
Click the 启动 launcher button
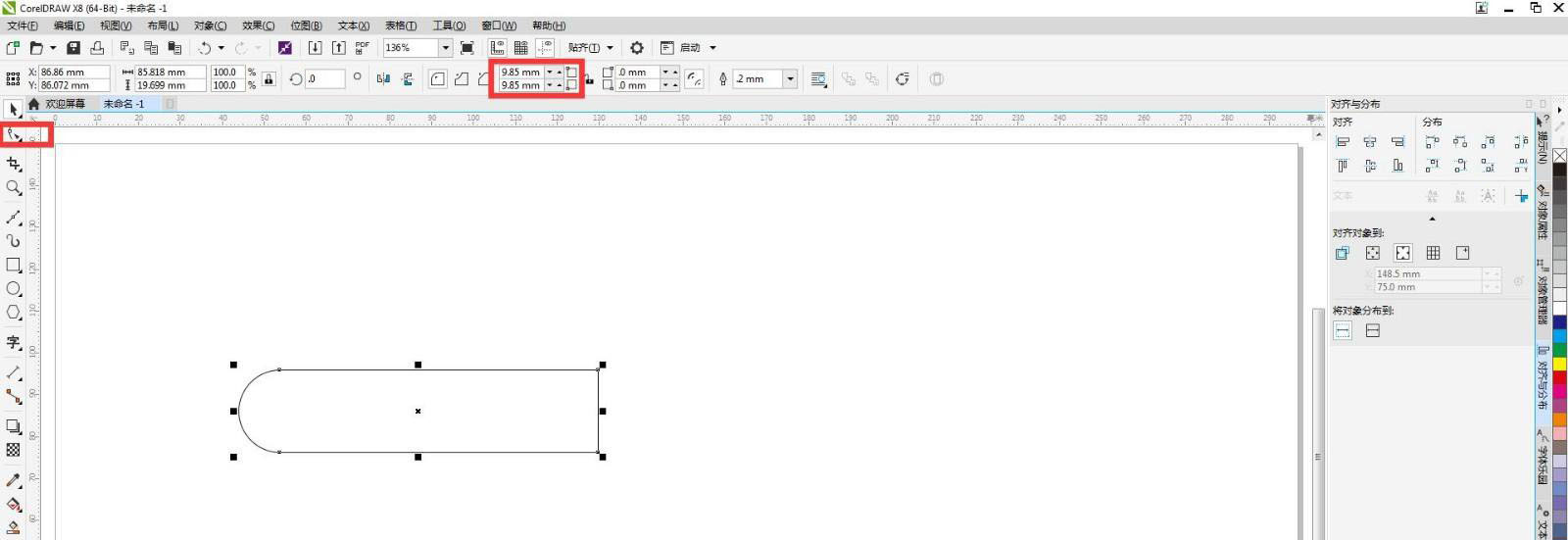(690, 48)
